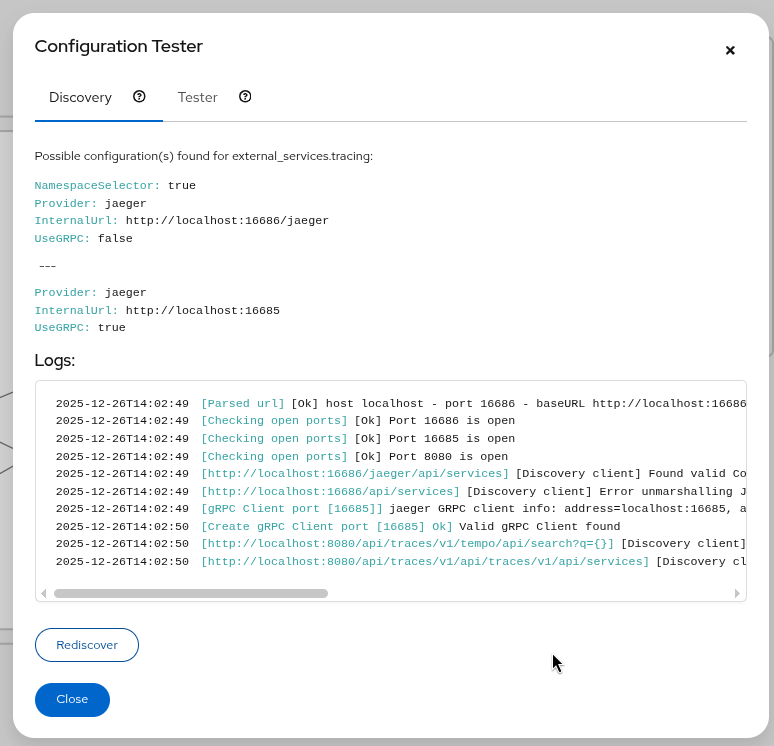Image resolution: width=774 pixels, height=746 pixels.
Task: Click the logs scrollbar left arrow
Action: pos(43,593)
